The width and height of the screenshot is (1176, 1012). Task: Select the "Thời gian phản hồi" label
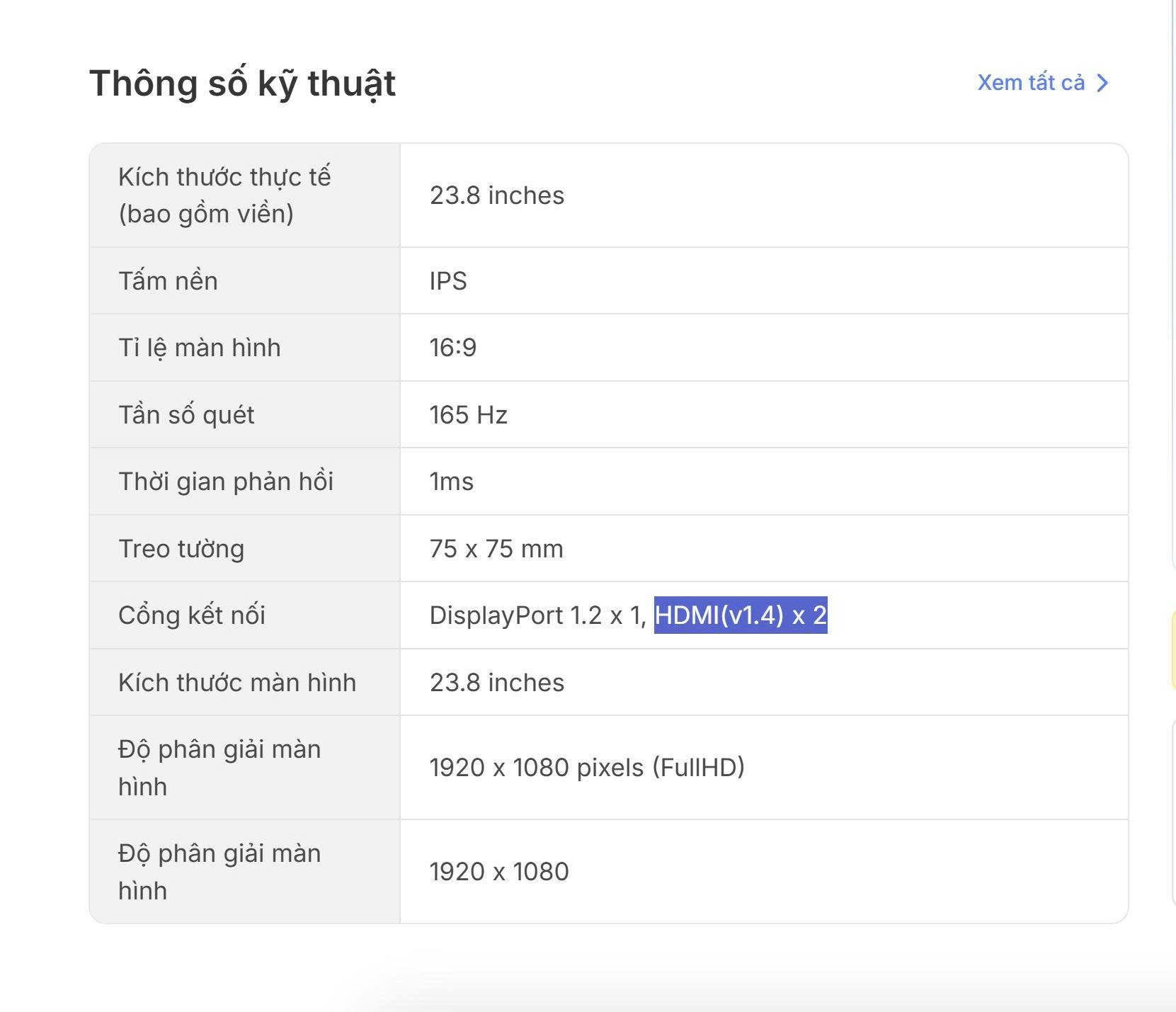click(225, 482)
